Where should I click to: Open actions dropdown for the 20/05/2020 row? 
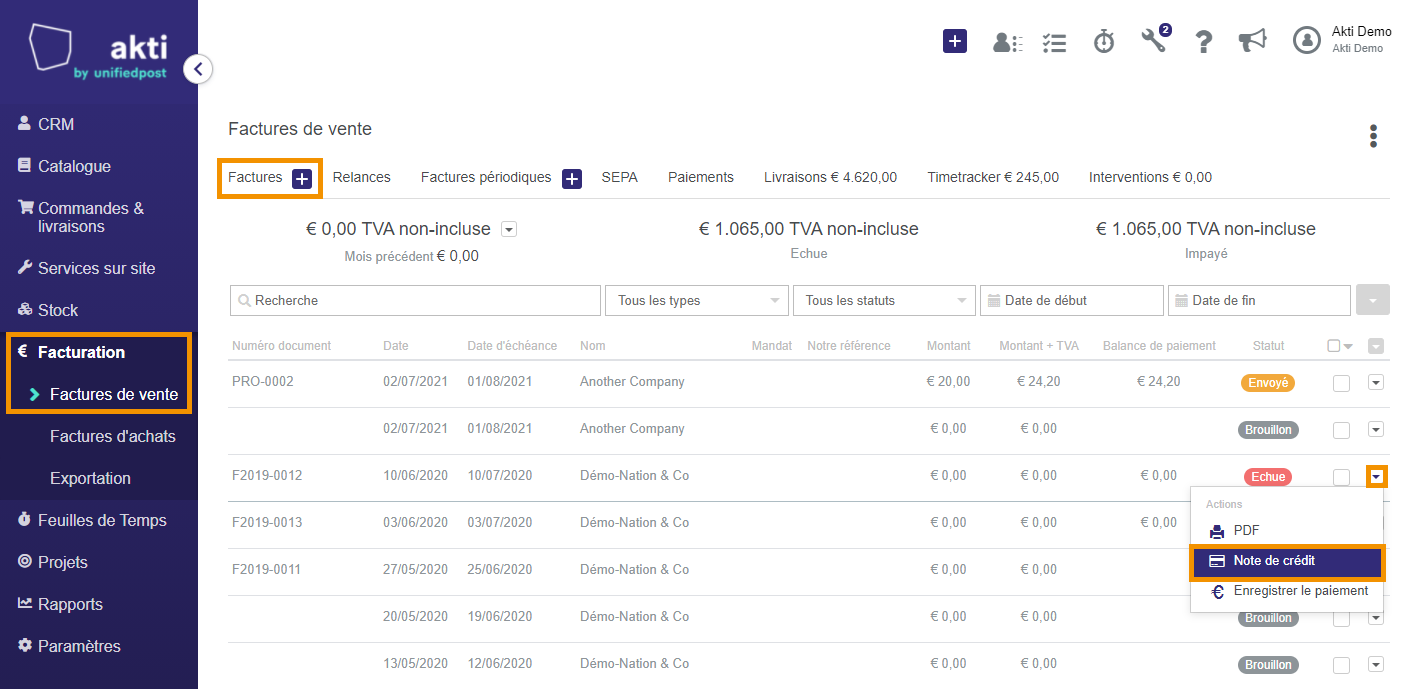pos(1376,617)
